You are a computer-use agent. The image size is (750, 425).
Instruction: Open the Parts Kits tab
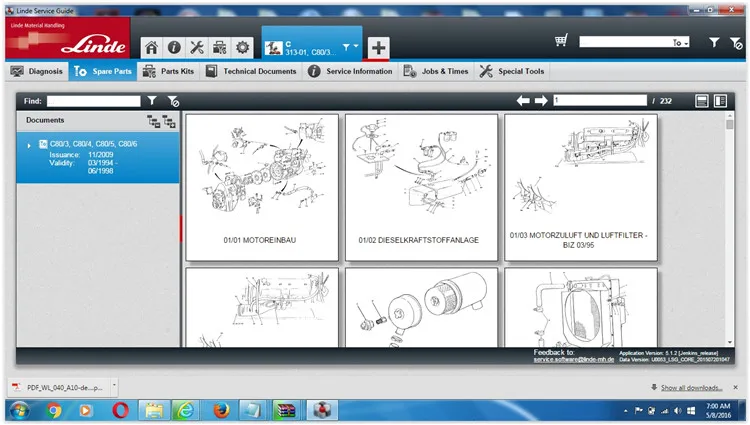tap(168, 71)
